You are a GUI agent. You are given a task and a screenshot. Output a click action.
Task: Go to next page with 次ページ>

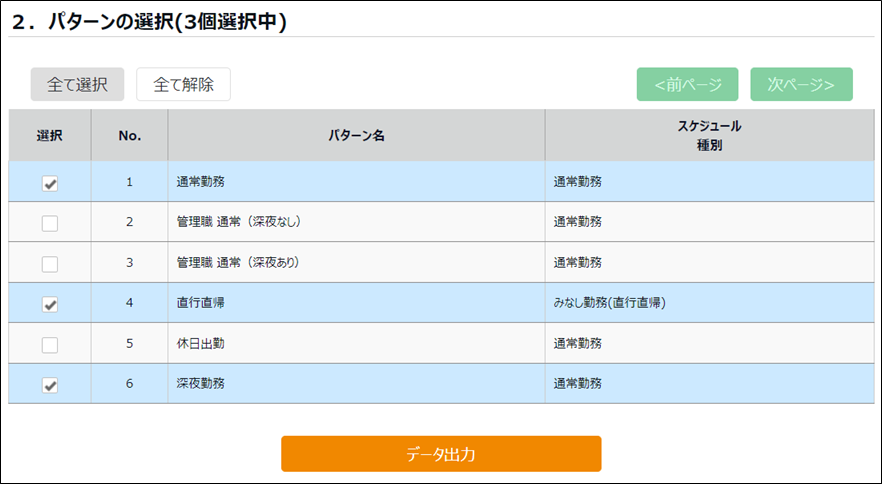802,84
